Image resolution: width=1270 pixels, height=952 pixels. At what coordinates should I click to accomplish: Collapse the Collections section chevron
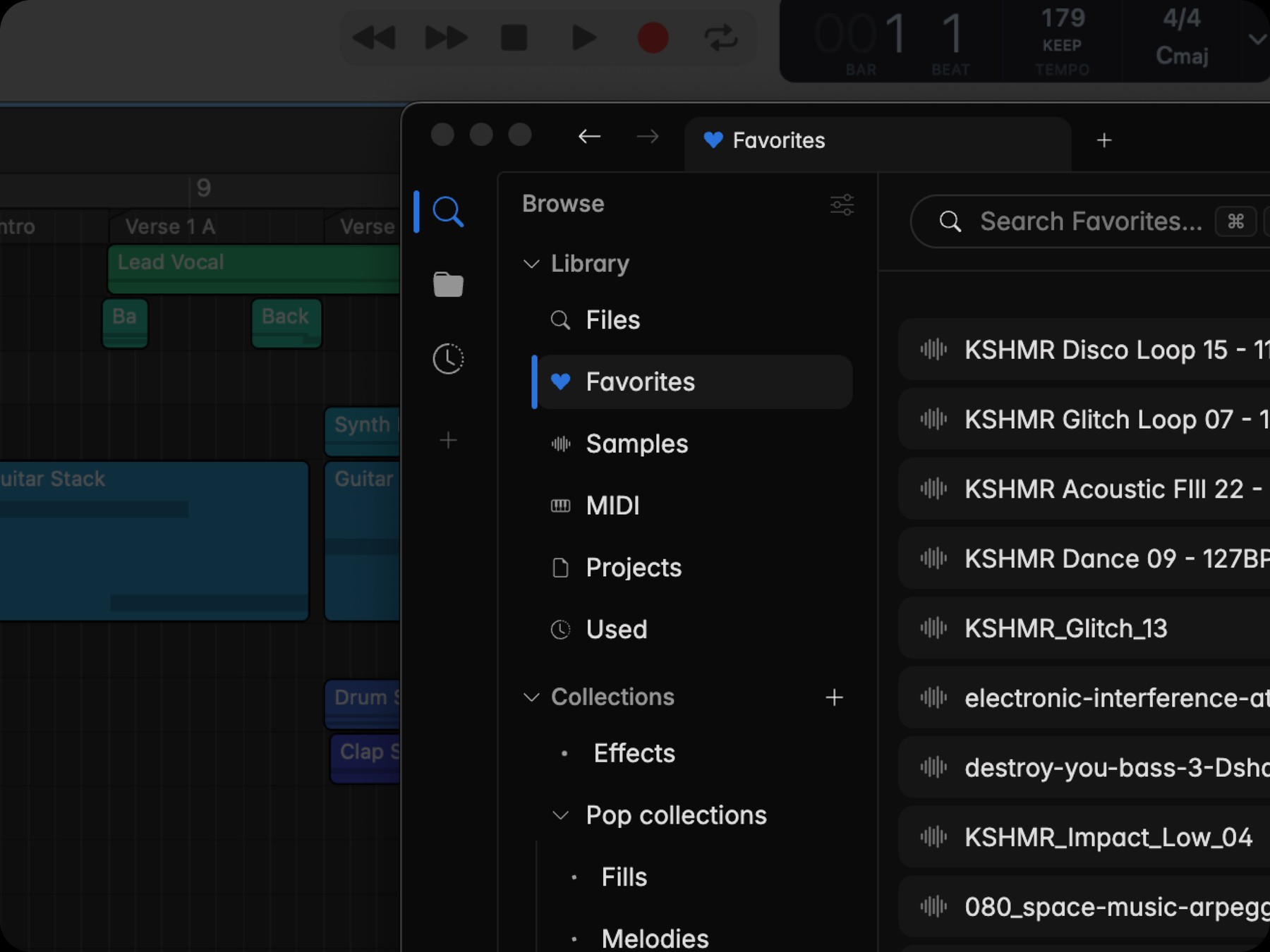pos(531,697)
